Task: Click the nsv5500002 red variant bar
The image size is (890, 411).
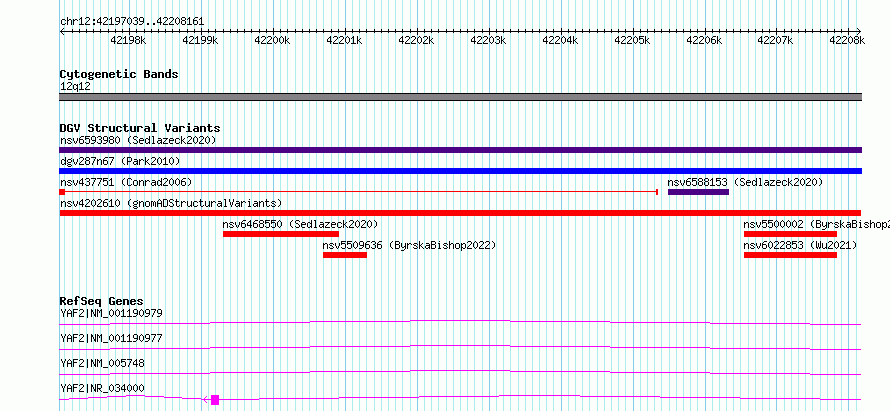Action: point(790,234)
